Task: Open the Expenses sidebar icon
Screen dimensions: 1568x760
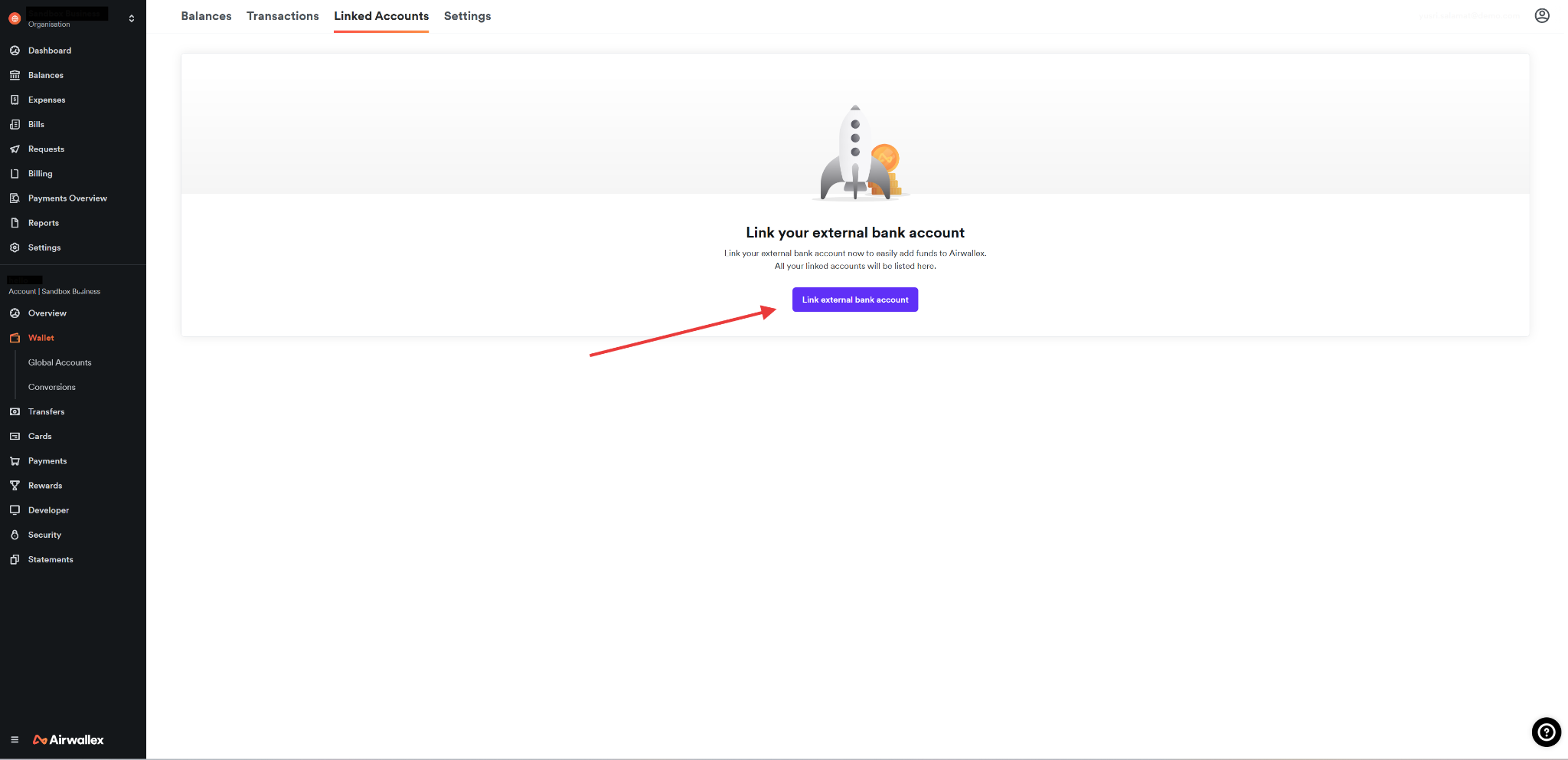Action: coord(15,100)
